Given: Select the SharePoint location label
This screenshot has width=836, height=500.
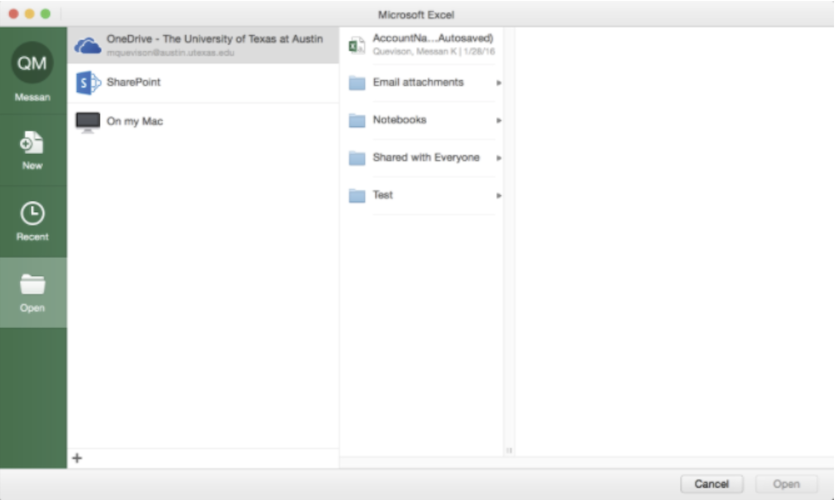Looking at the screenshot, I should click(x=133, y=82).
